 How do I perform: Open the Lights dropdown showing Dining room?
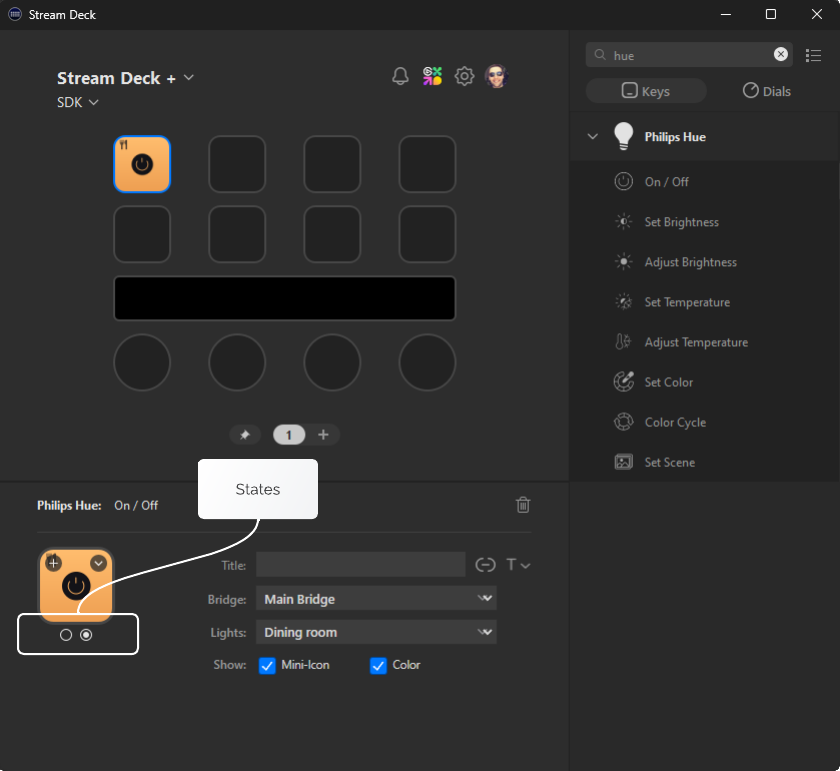coord(376,632)
